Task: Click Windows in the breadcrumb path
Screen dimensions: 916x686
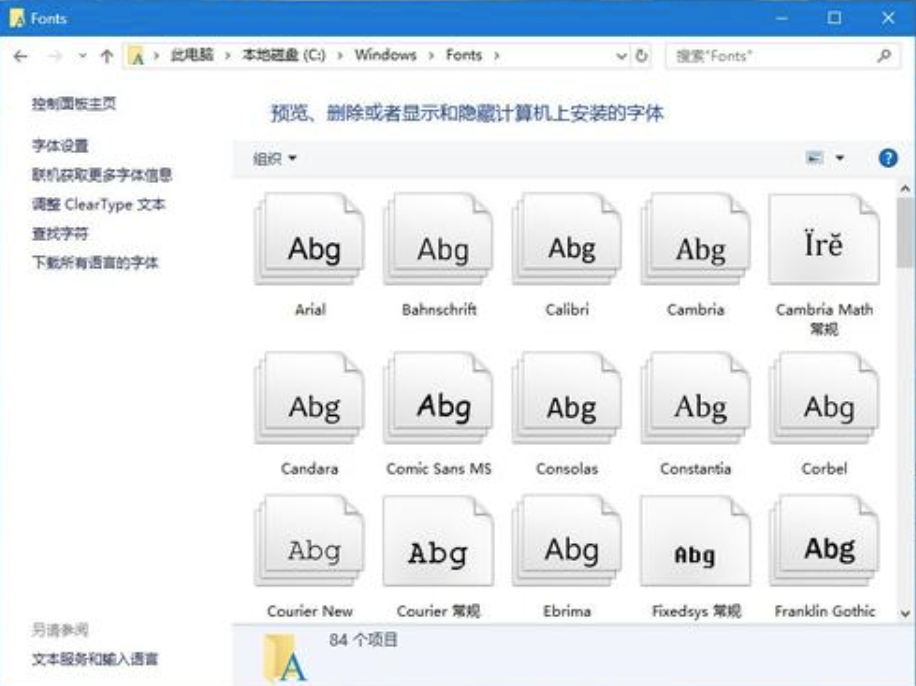Action: click(386, 55)
